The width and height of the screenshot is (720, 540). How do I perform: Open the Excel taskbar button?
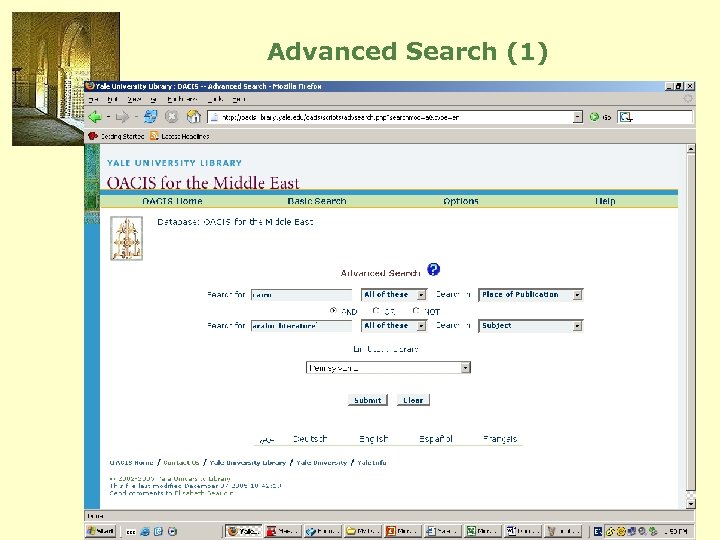(x=482, y=531)
